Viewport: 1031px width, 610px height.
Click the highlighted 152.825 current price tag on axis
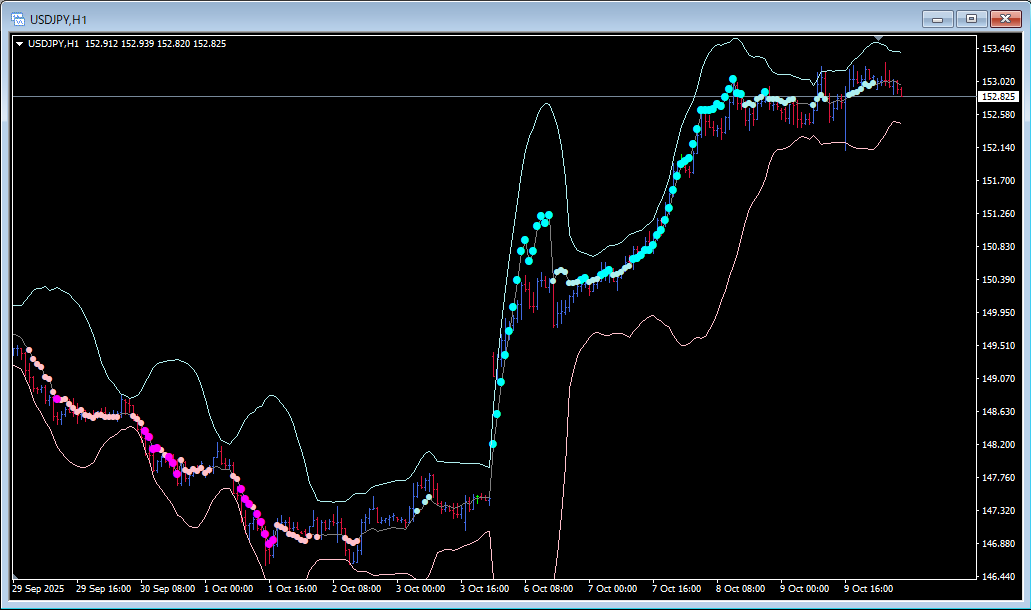coord(998,97)
